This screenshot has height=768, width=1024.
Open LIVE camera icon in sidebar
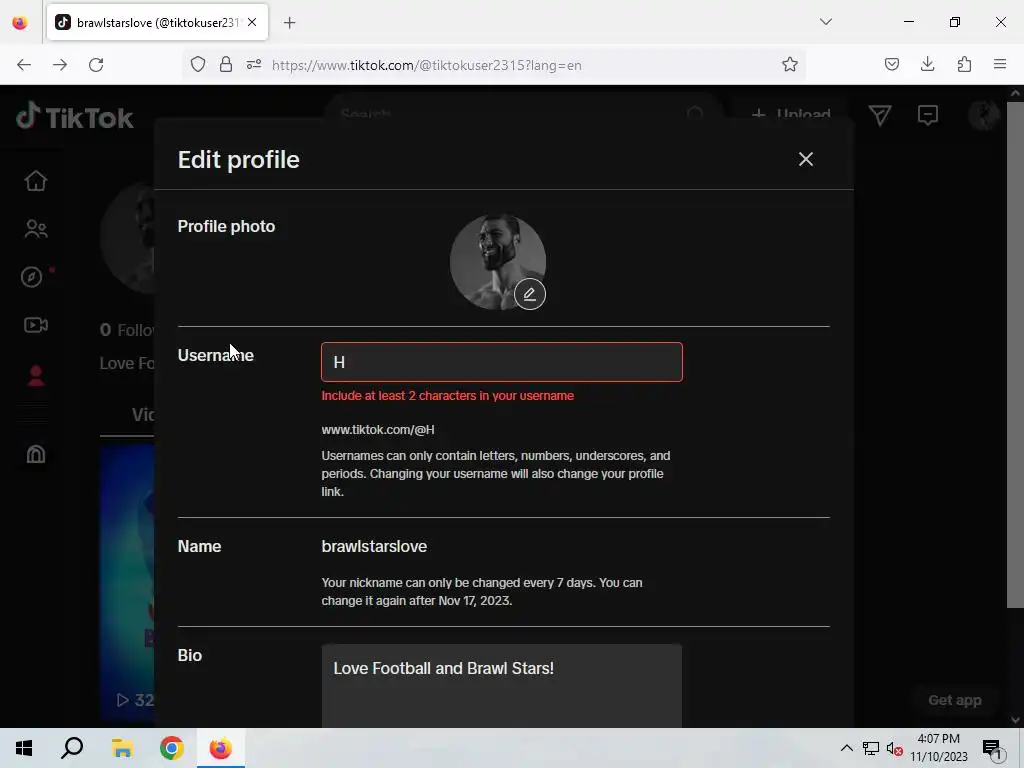[x=36, y=325]
